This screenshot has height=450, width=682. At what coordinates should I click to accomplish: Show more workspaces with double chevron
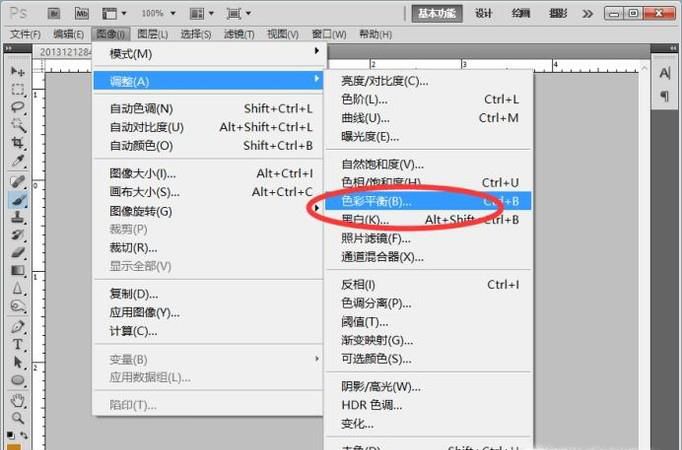point(587,13)
